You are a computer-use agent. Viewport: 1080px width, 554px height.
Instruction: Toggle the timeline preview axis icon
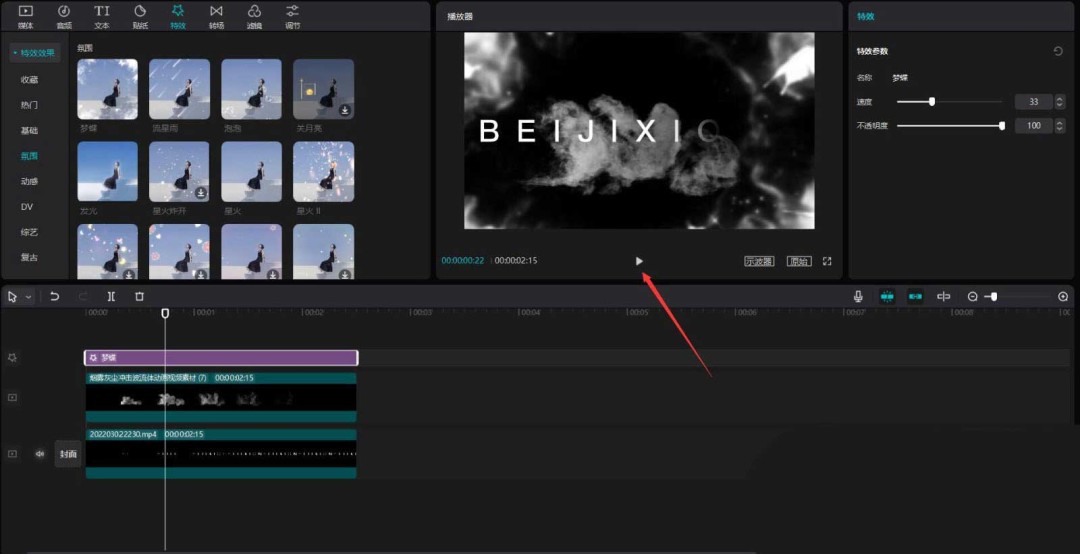tap(943, 297)
